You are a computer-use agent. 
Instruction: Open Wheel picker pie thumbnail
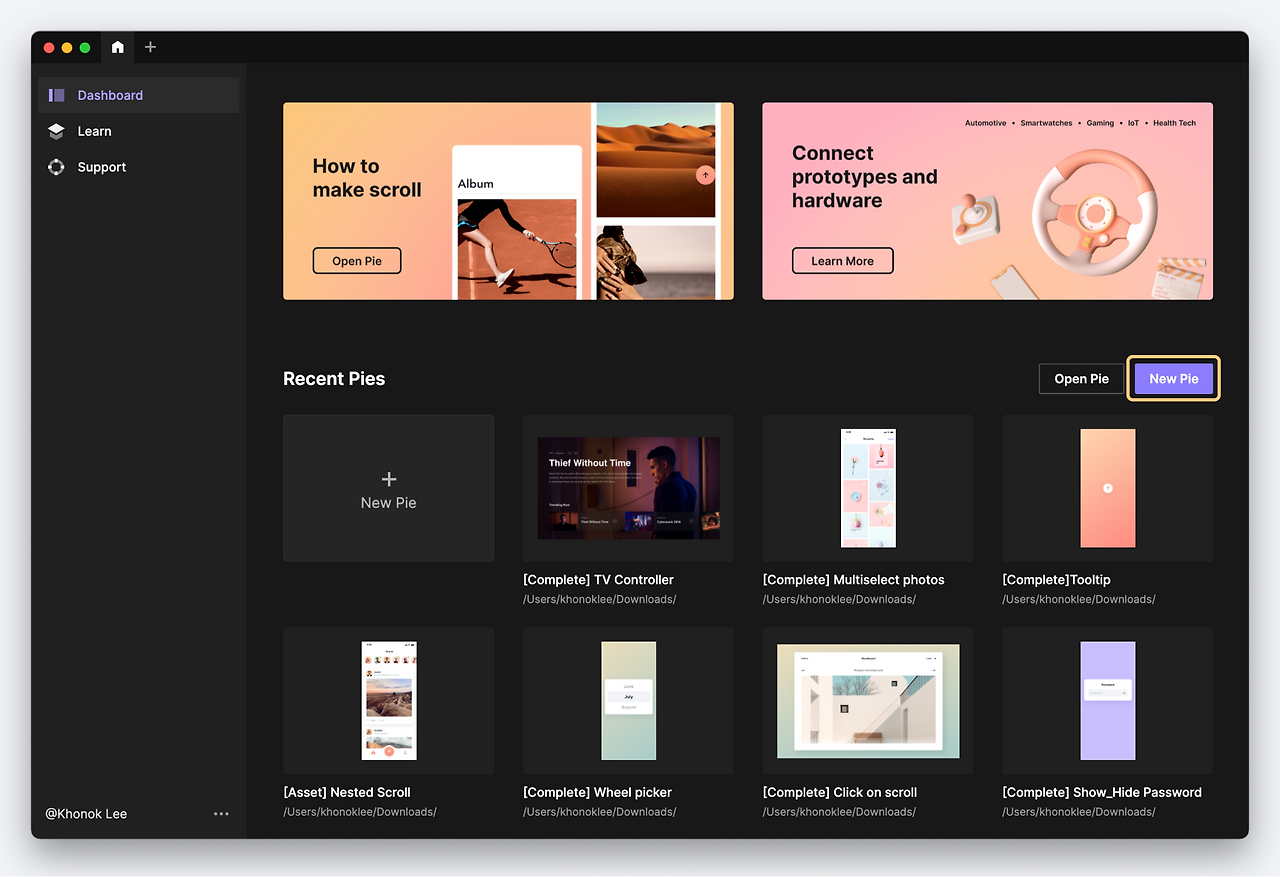pyautogui.click(x=628, y=701)
